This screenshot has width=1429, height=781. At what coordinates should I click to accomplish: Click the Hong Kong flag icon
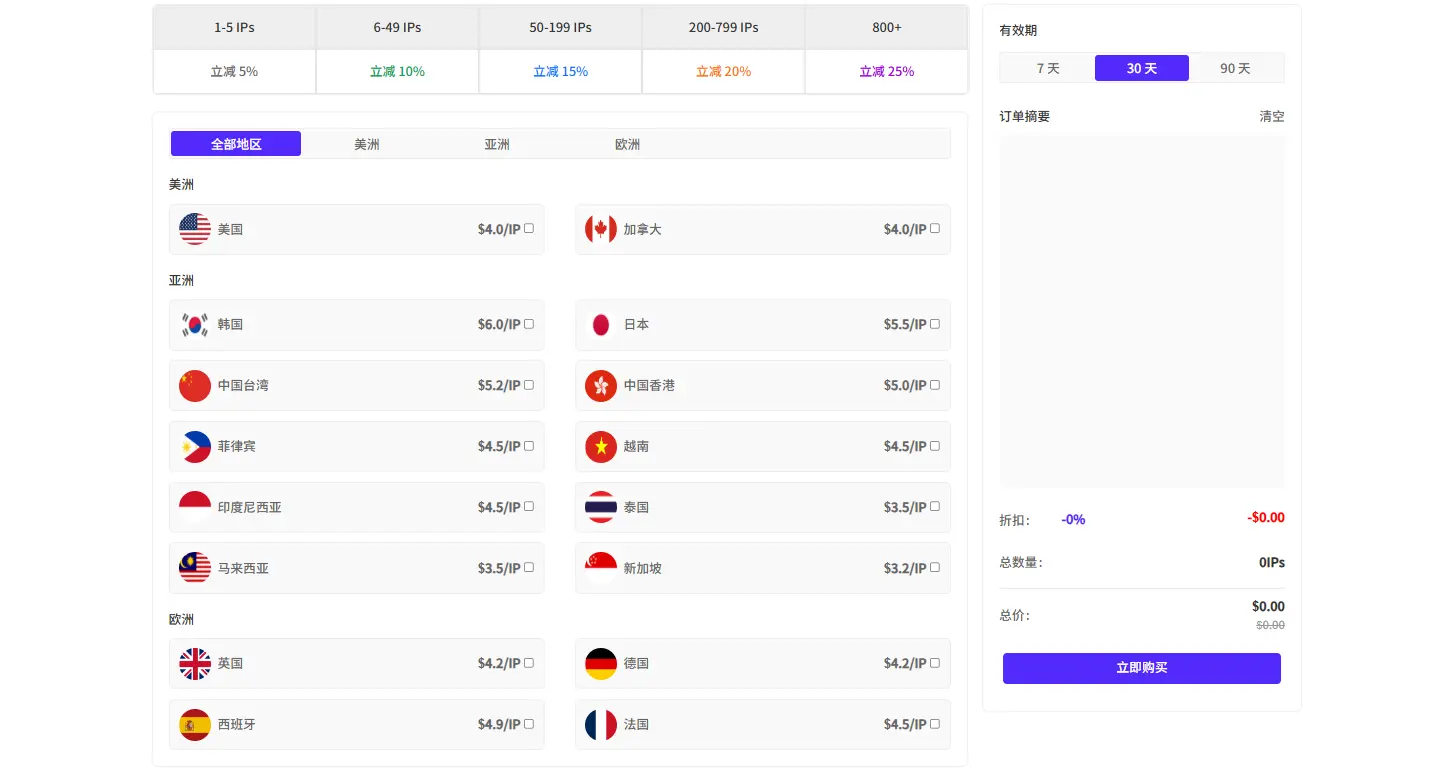coord(601,385)
